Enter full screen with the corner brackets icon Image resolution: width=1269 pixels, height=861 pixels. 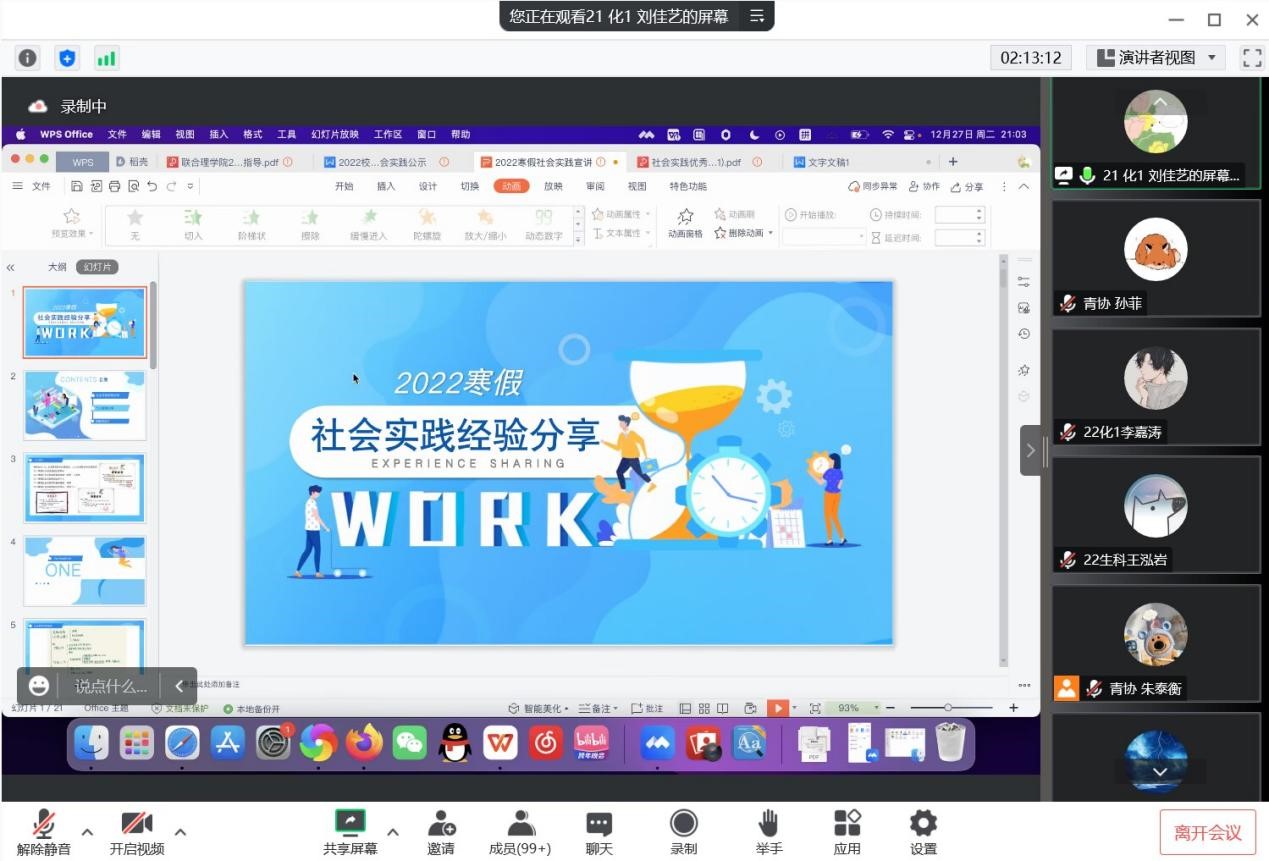pyautogui.click(x=1251, y=58)
